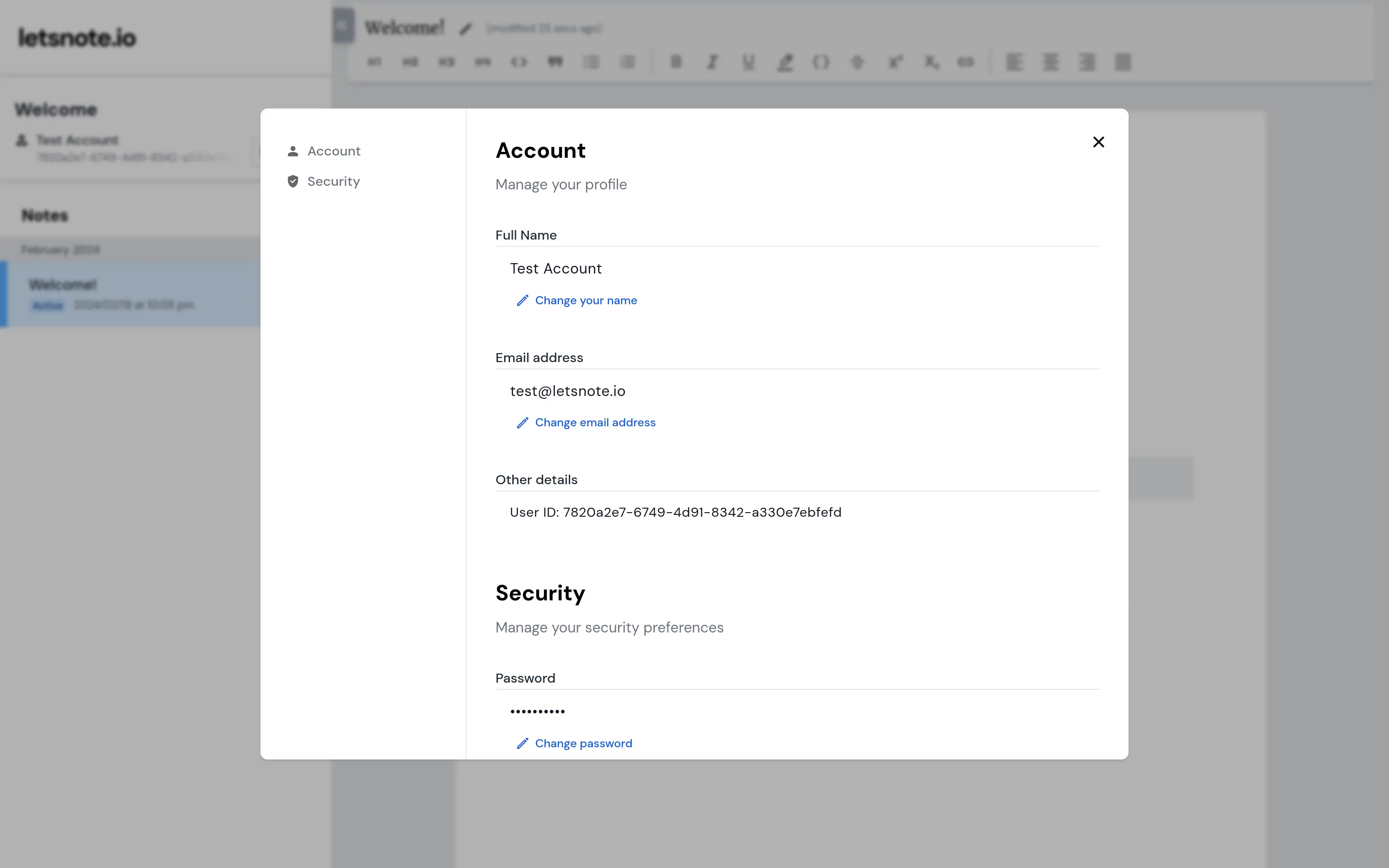This screenshot has height=868, width=1389.
Task: Toggle Bold in the blurred editor toolbar
Action: pyautogui.click(x=676, y=62)
